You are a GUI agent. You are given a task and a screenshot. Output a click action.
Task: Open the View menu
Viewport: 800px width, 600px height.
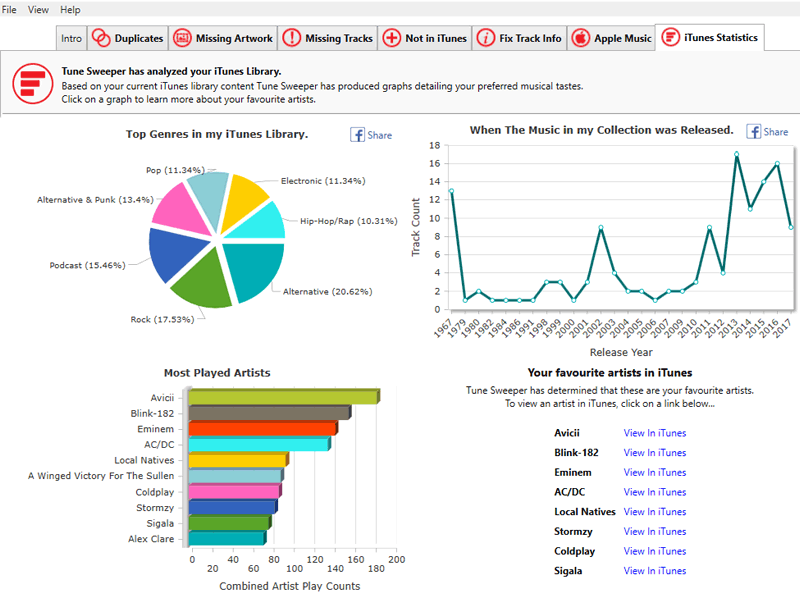38,10
